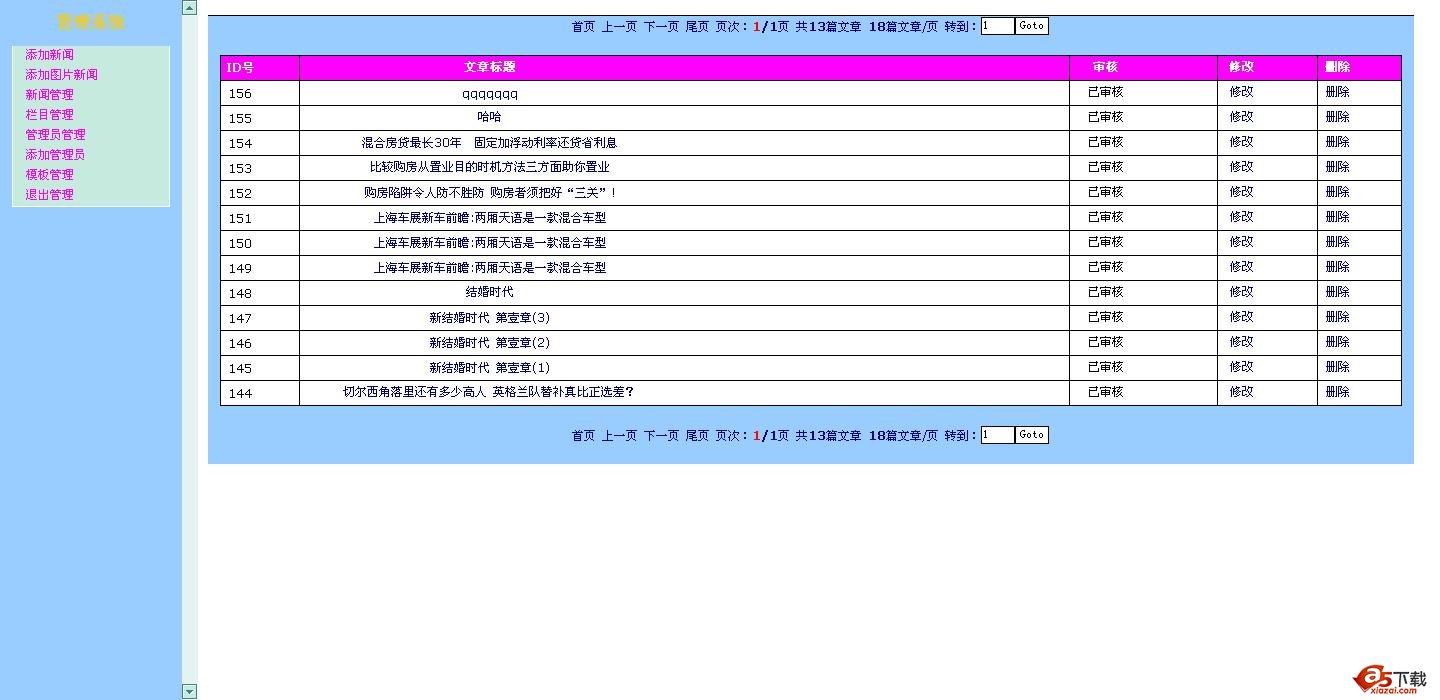The width and height of the screenshot is (1440, 700).
Task: Click the top 尾页 pagination link
Action: pos(697,27)
